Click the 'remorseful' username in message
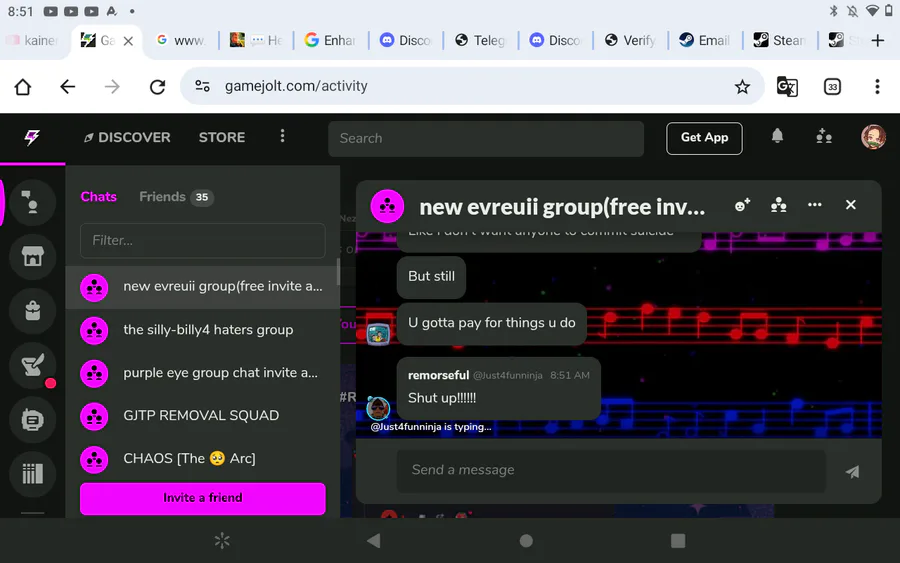 439,375
